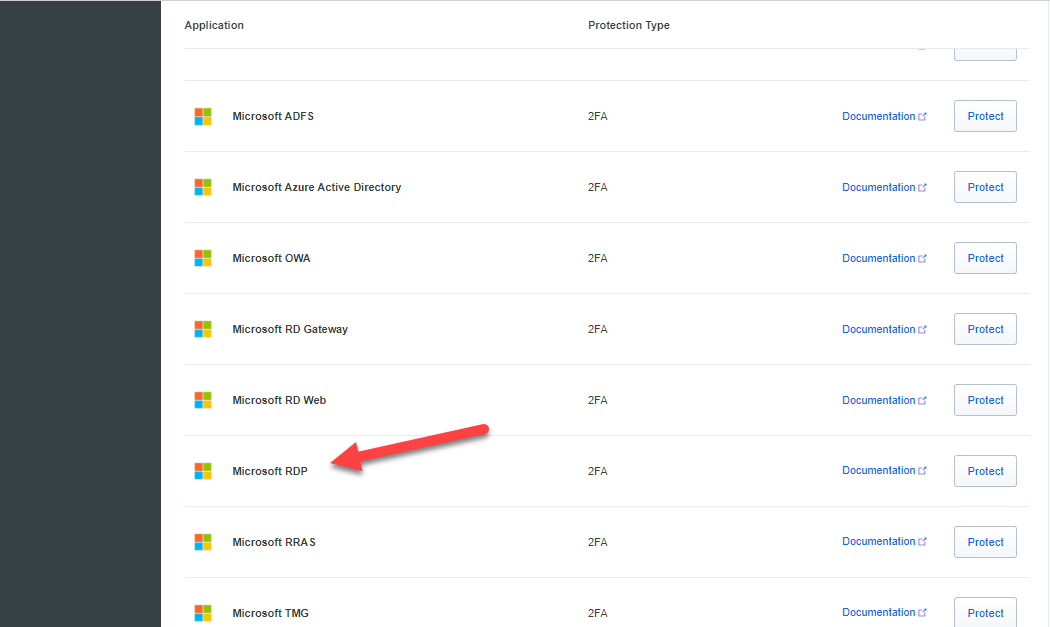1050x627 pixels.
Task: Open Documentation link for Microsoft RRAS
Action: 884,542
